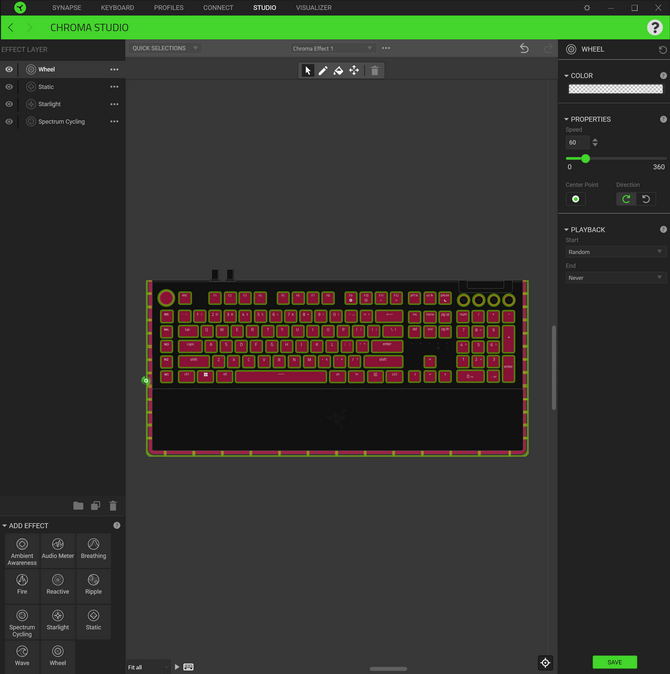The height and width of the screenshot is (674, 670).
Task: Toggle visibility of Starlight layer
Action: [9, 104]
